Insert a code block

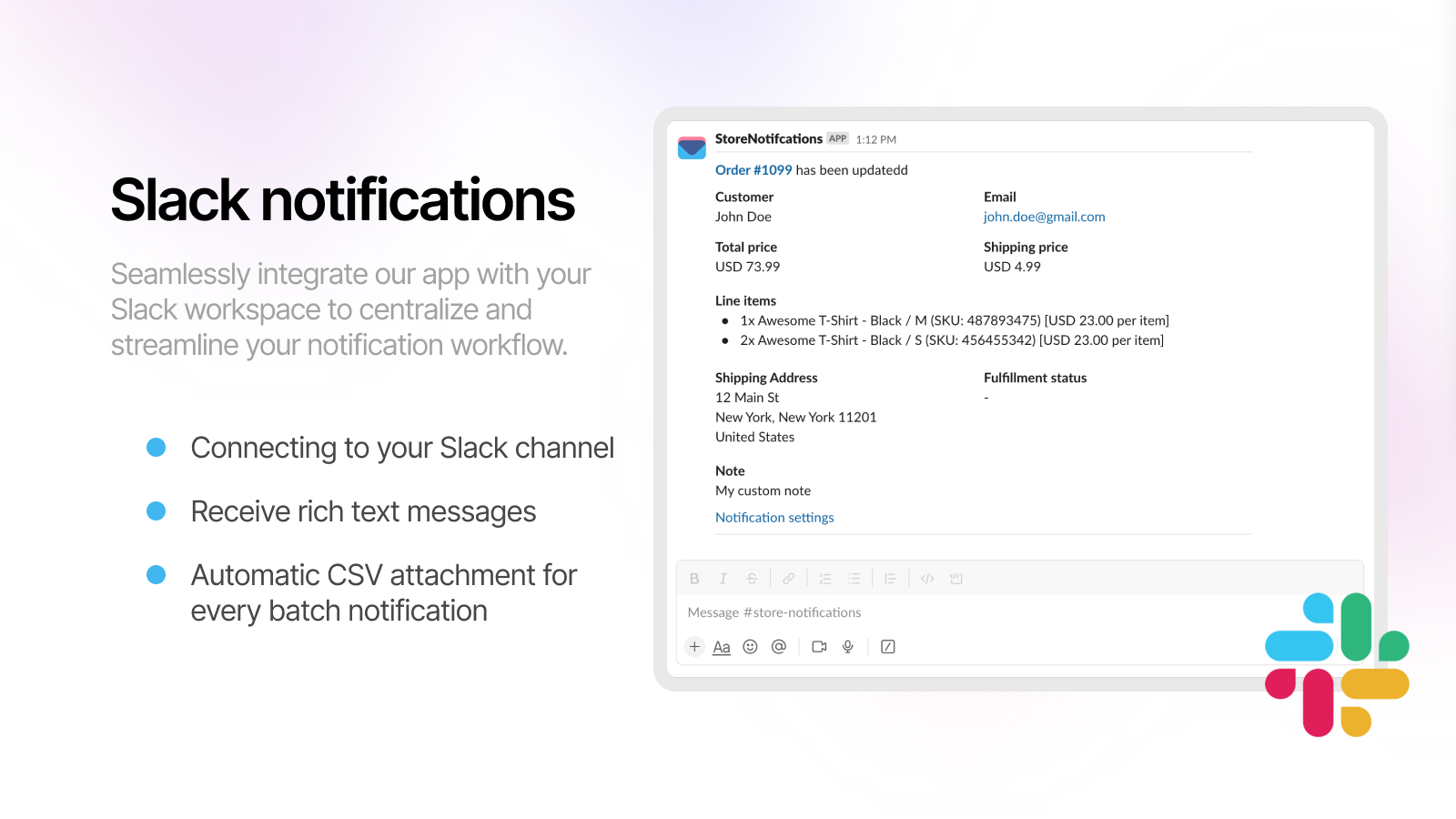955,579
